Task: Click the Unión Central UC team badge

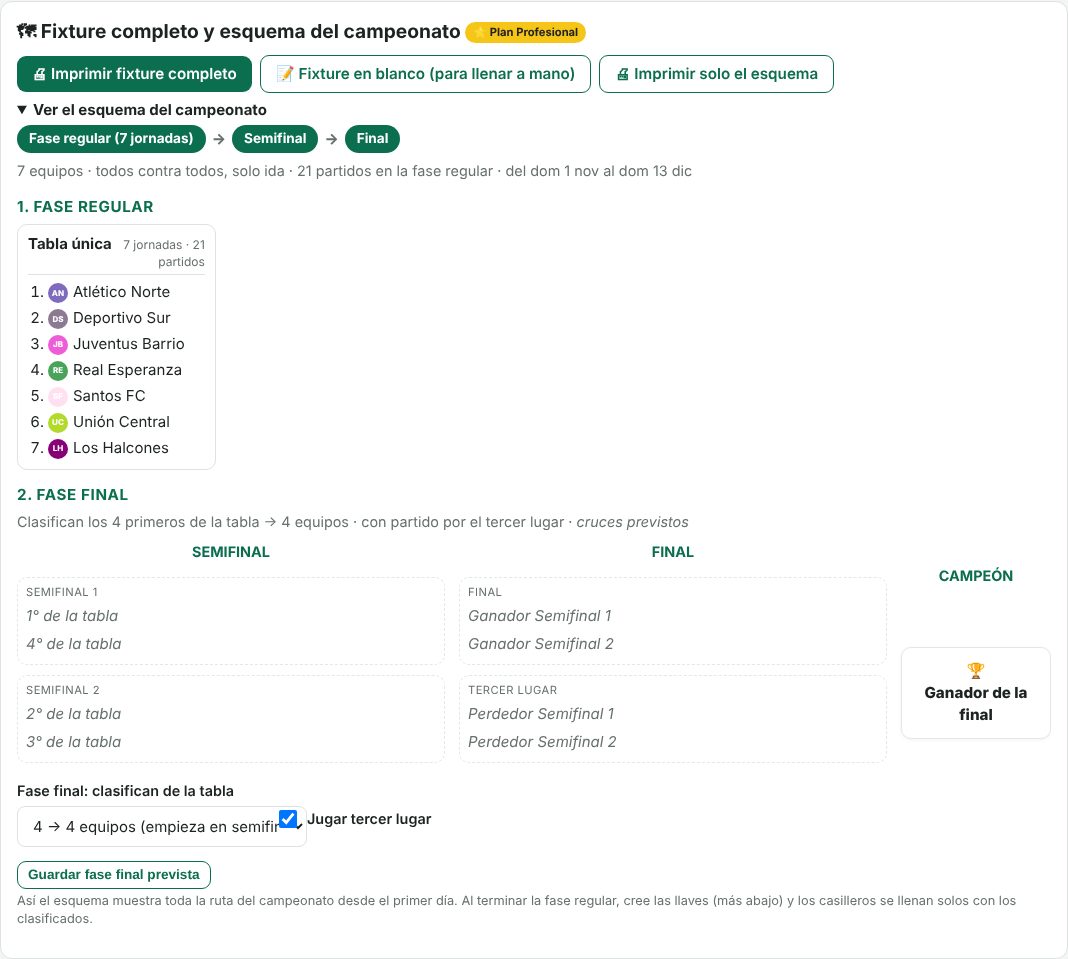Action: [58, 422]
